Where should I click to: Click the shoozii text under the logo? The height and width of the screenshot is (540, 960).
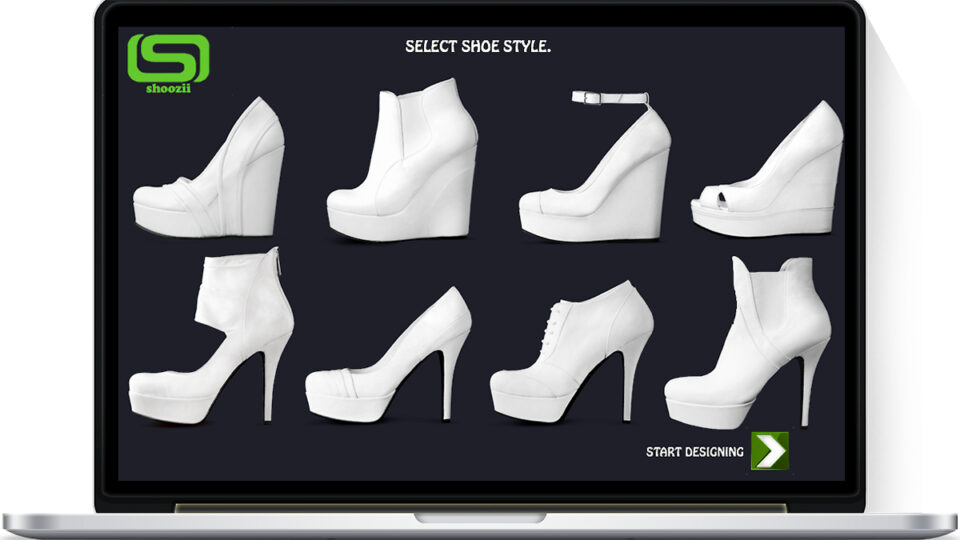pos(168,89)
